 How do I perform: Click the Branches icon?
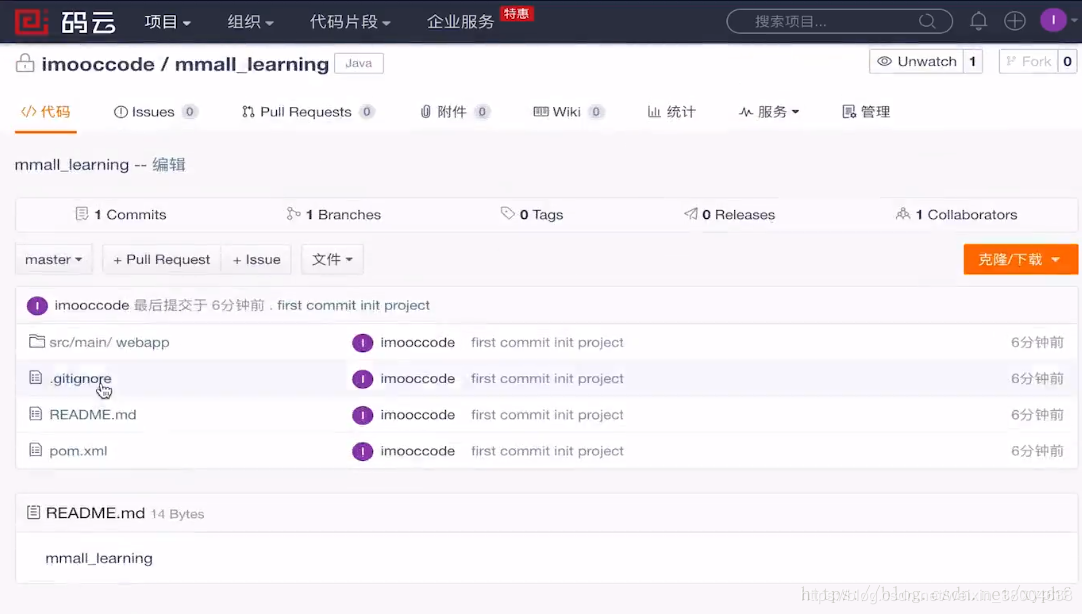point(293,214)
